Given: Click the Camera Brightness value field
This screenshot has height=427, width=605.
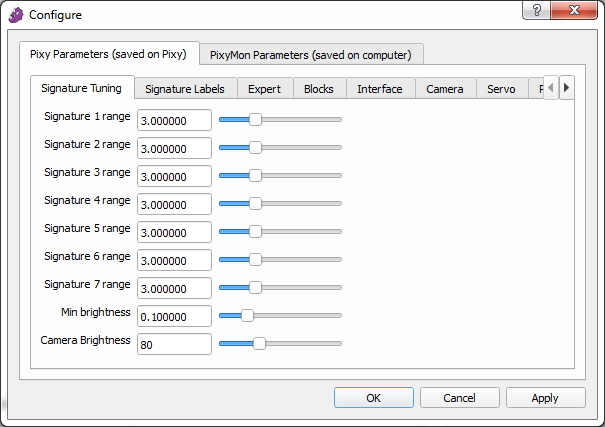Looking at the screenshot, I should [174, 344].
